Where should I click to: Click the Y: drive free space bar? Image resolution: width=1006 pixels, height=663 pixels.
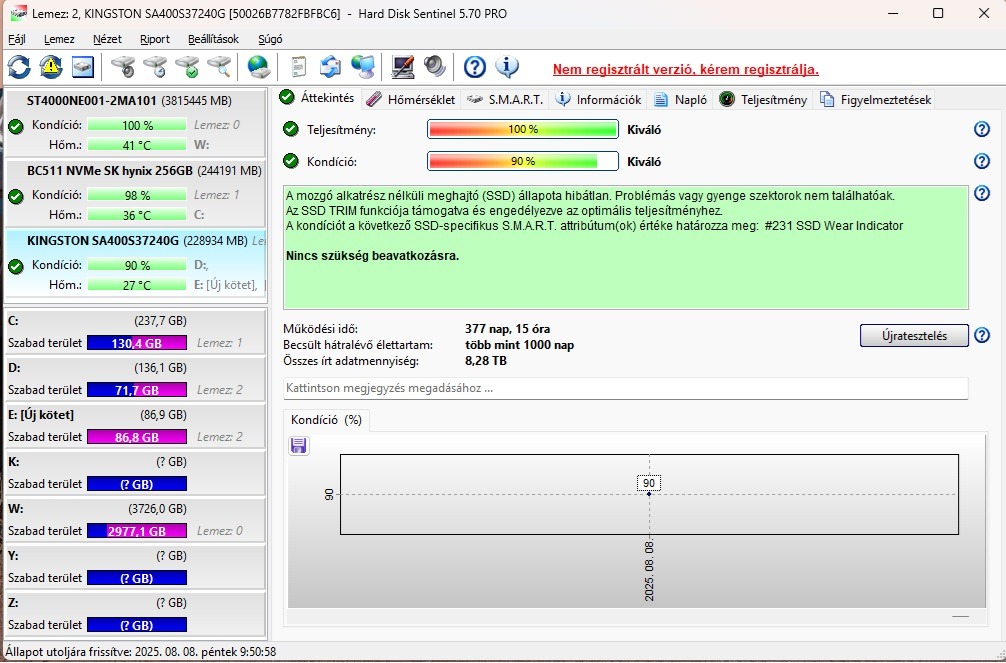pos(137,578)
